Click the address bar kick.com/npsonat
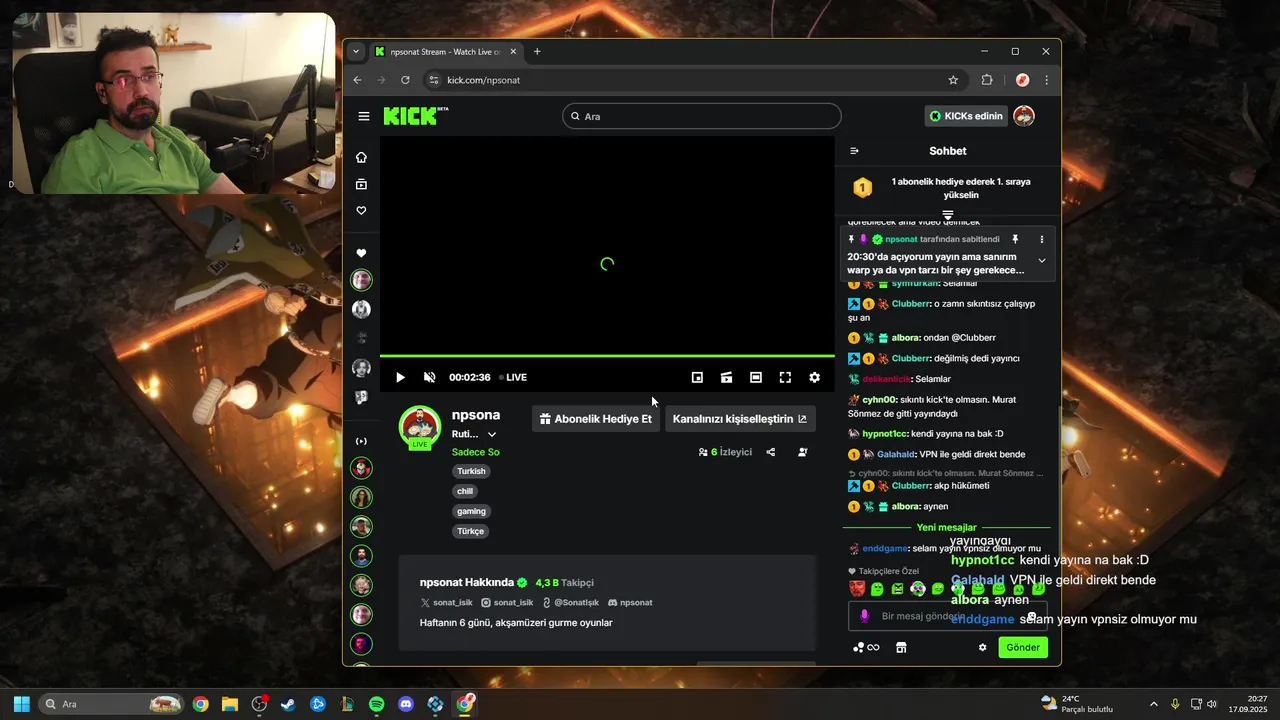1280x720 pixels. click(x=691, y=80)
